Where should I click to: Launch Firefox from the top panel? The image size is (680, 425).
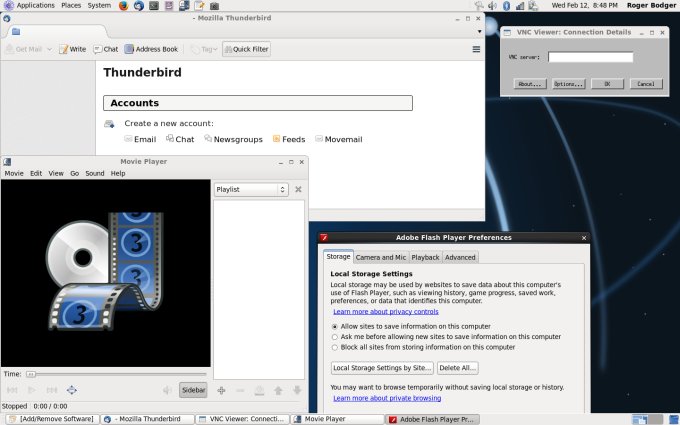coord(123,6)
